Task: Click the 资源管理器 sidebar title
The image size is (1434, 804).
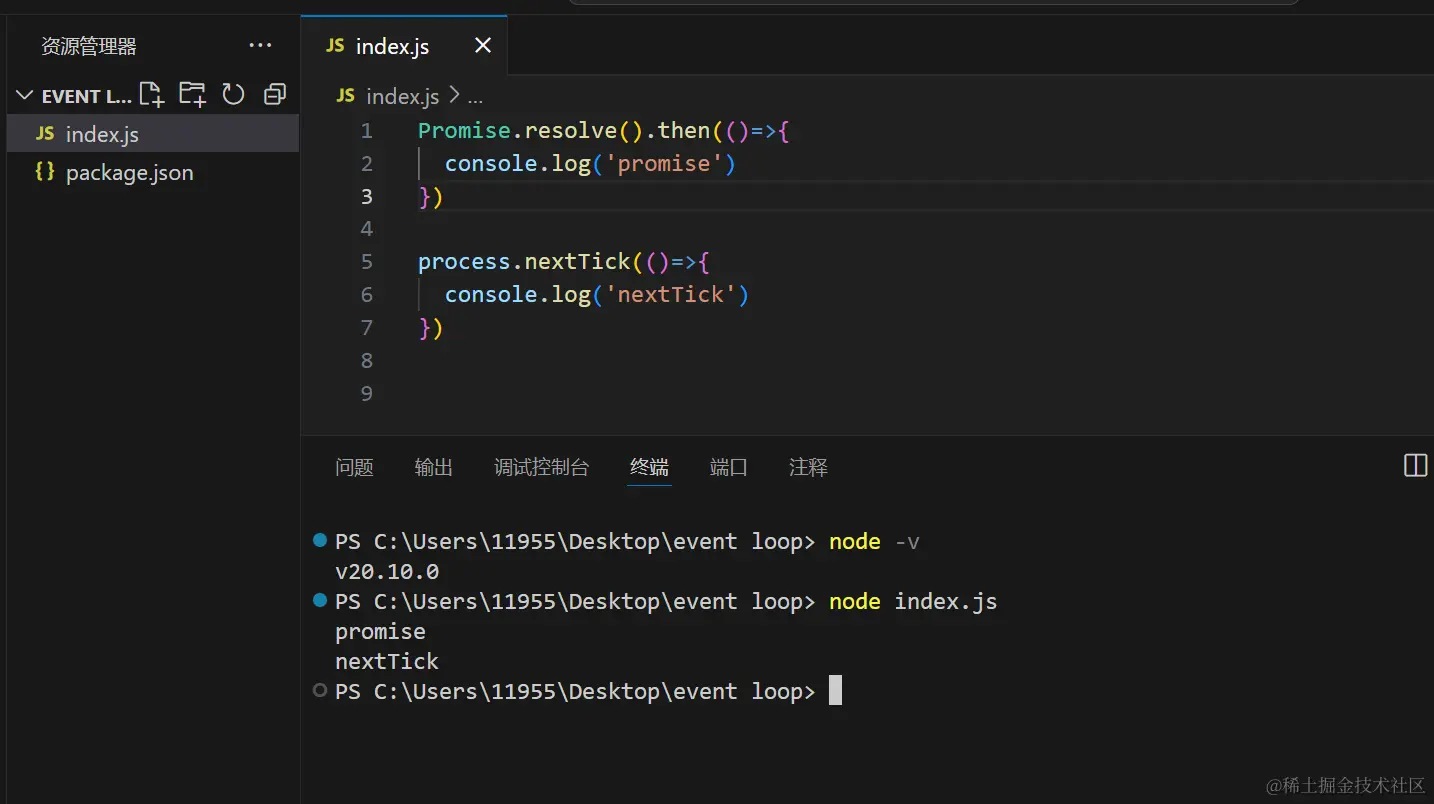Action: [x=88, y=46]
